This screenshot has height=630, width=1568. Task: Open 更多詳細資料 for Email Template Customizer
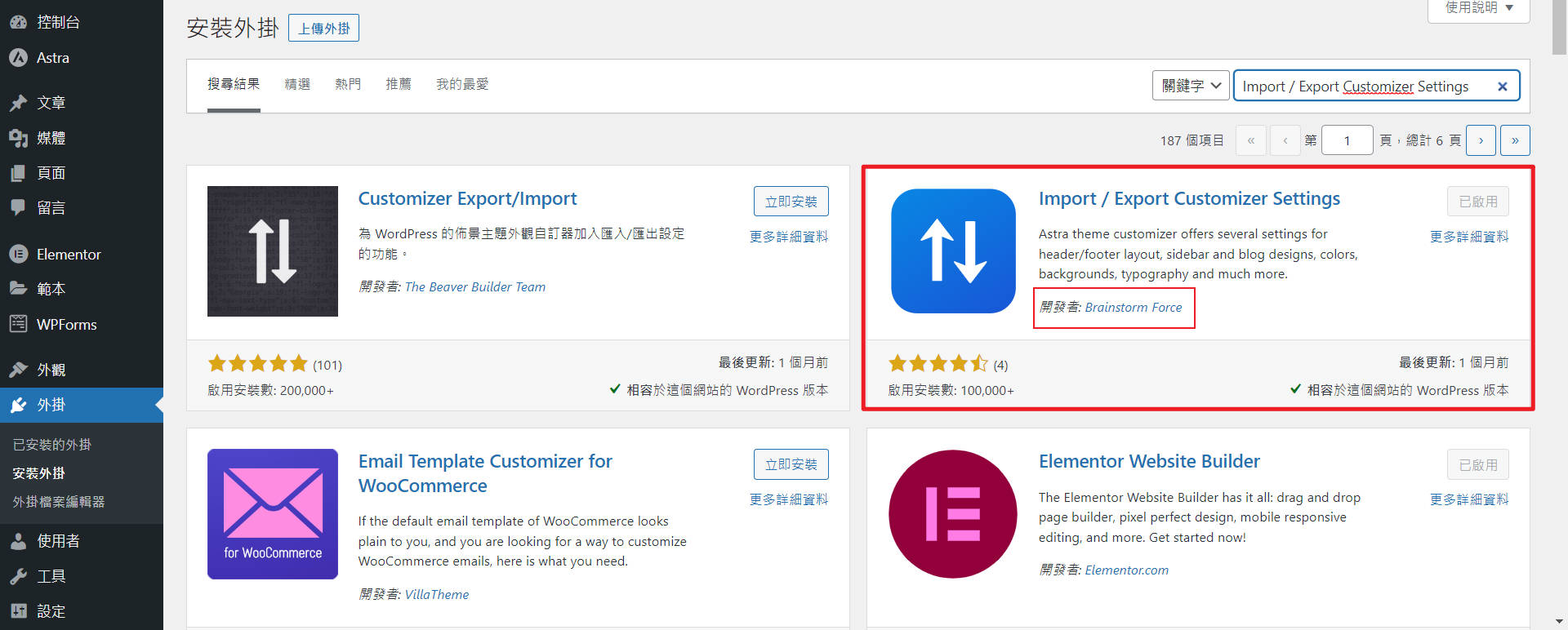[x=789, y=499]
